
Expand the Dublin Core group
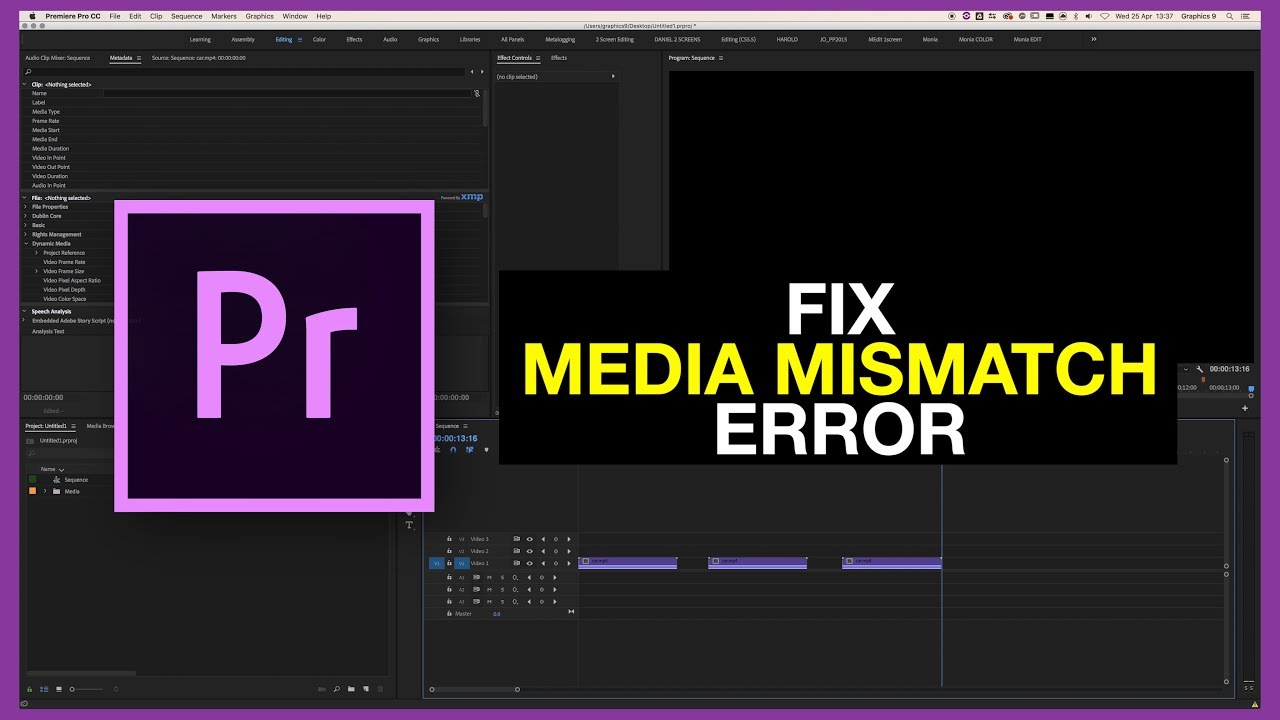26,216
